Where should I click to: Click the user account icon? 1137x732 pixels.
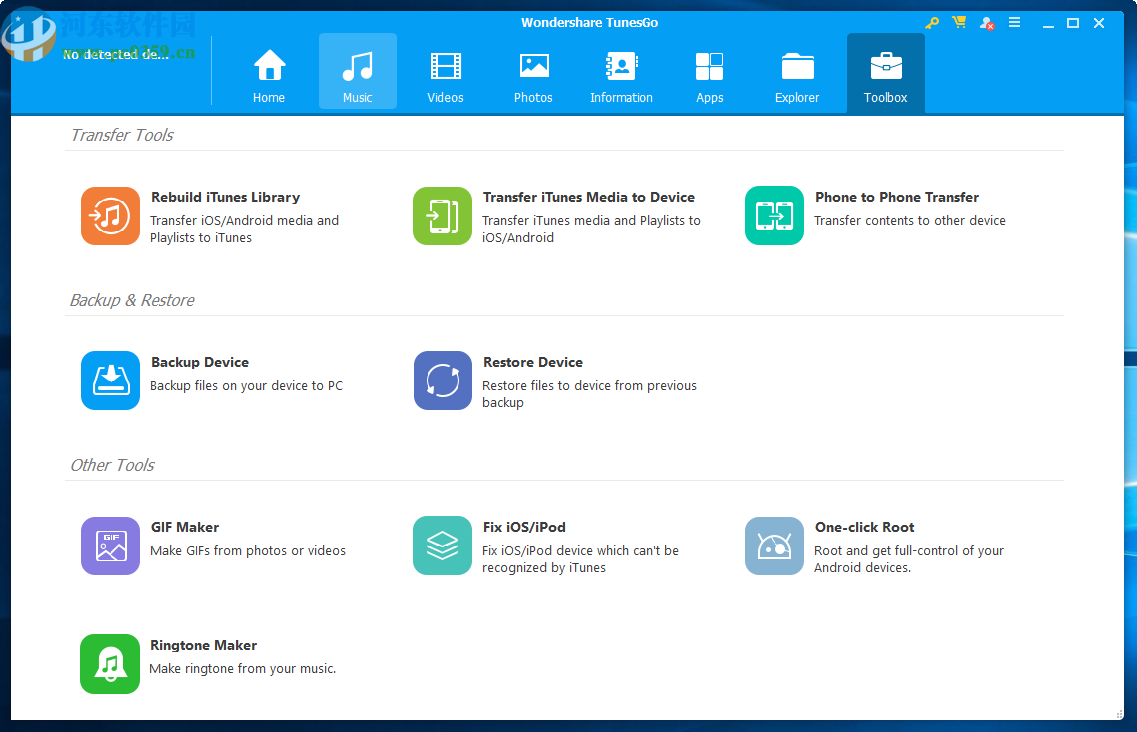tap(987, 23)
